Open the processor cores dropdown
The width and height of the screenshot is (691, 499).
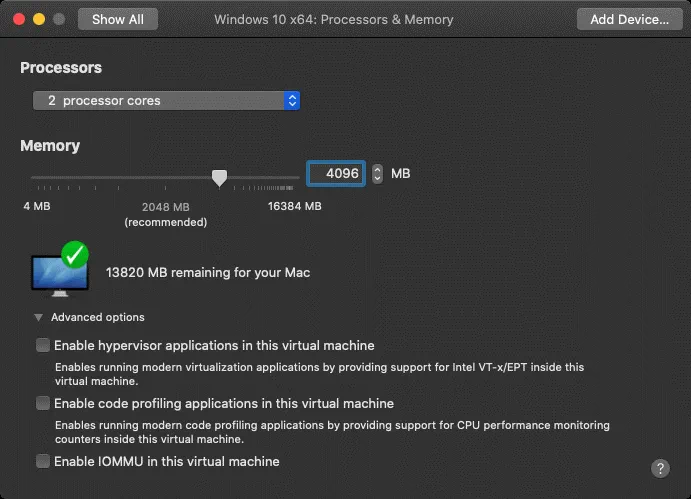click(165, 100)
